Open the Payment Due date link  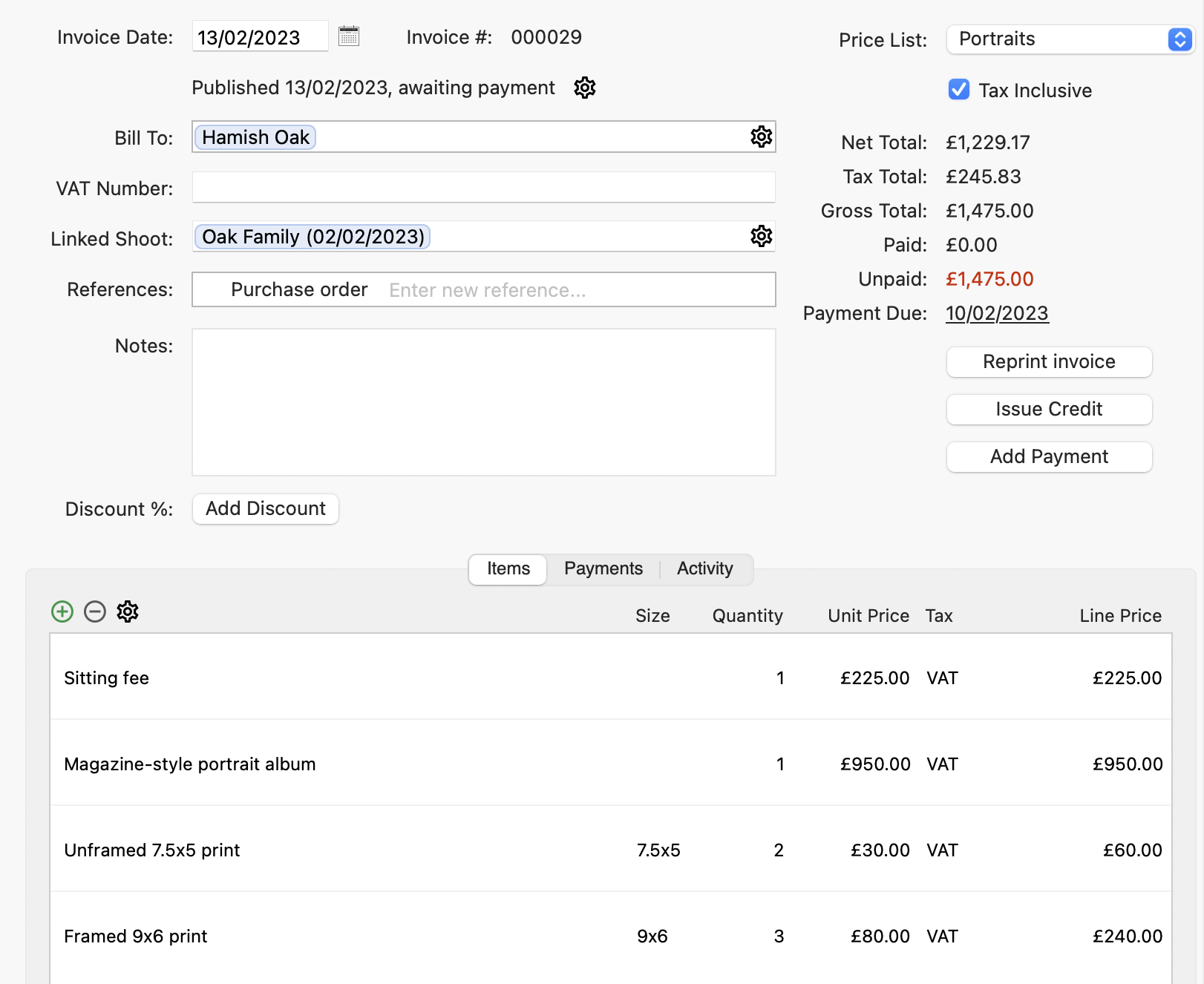point(997,313)
